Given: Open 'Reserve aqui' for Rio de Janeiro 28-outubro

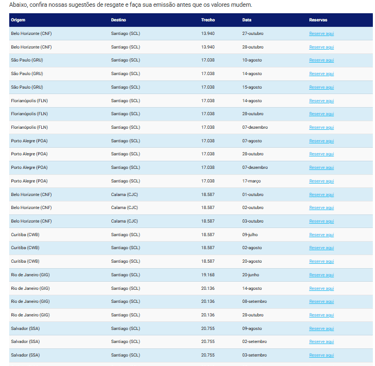Looking at the screenshot, I should [x=321, y=315].
